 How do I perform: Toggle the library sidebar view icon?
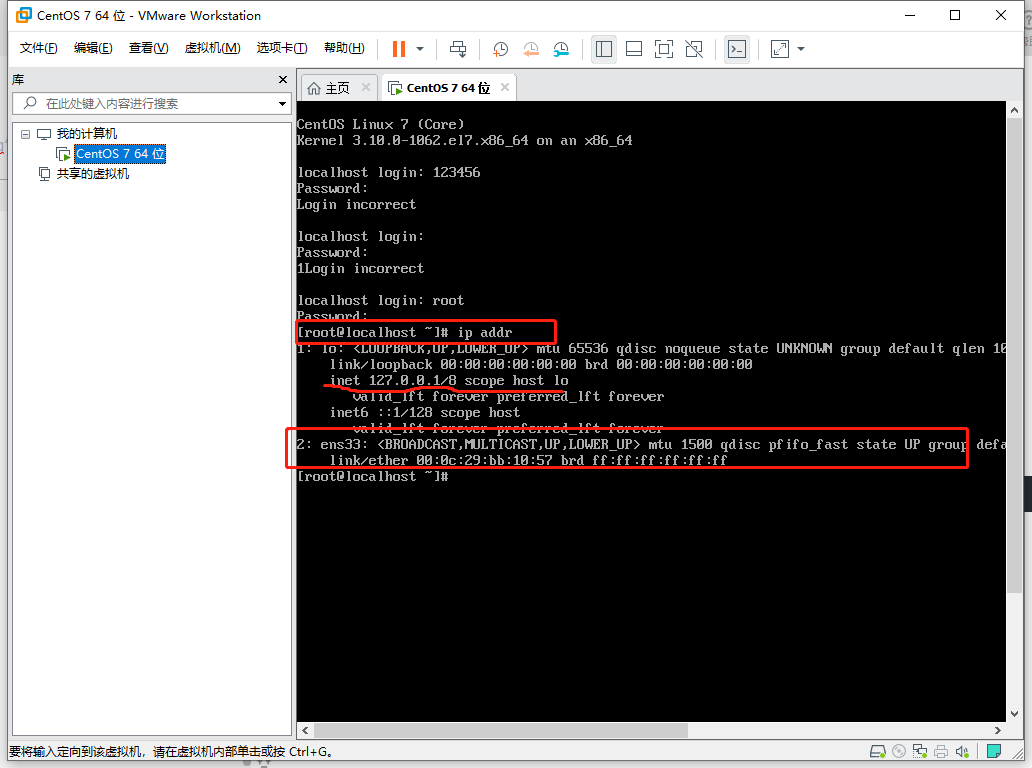point(604,49)
